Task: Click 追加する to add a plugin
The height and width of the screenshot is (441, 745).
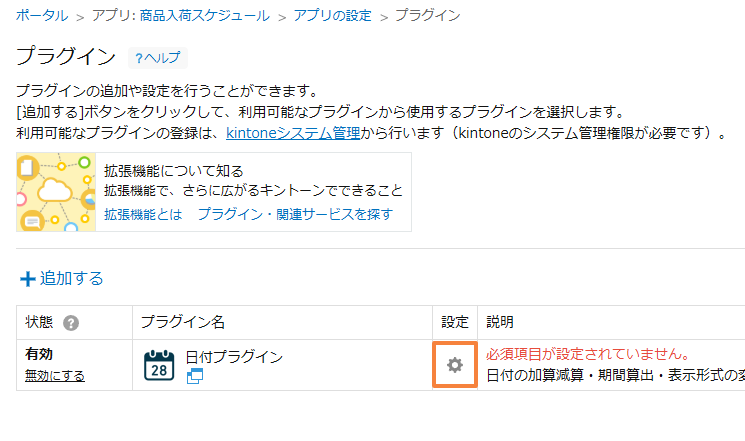Action: click(71, 278)
